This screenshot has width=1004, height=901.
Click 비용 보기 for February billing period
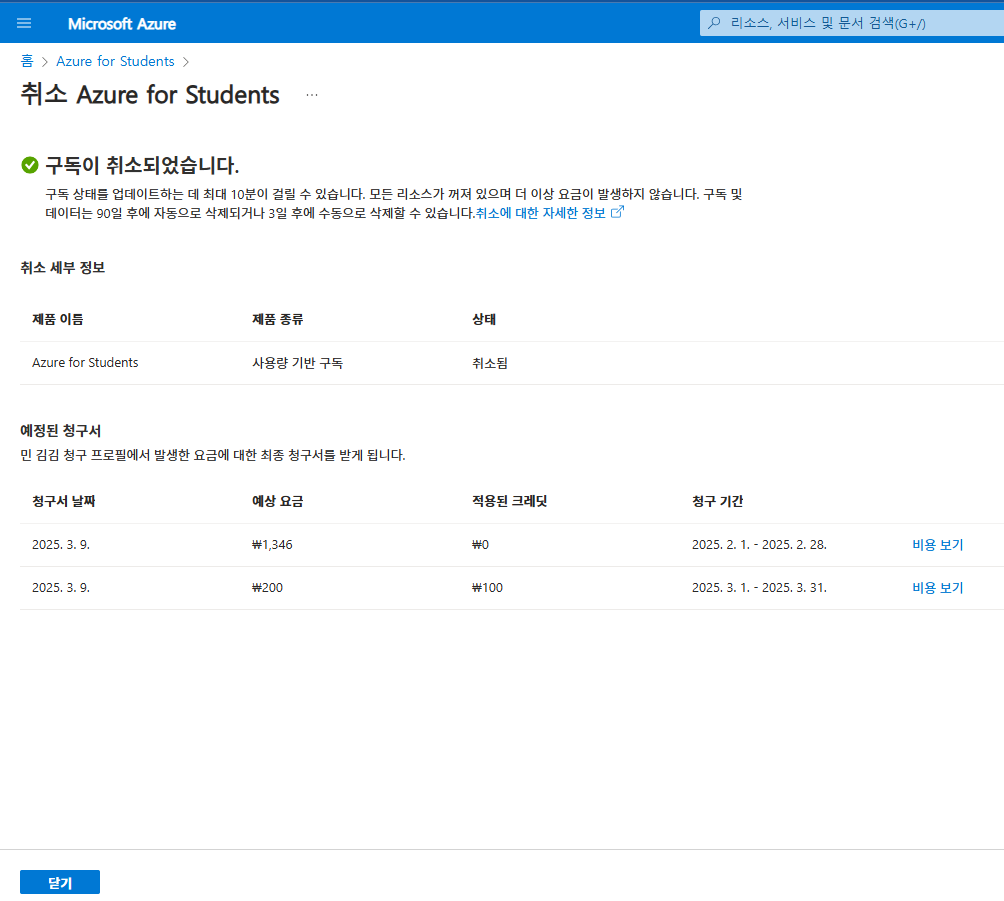pos(937,545)
